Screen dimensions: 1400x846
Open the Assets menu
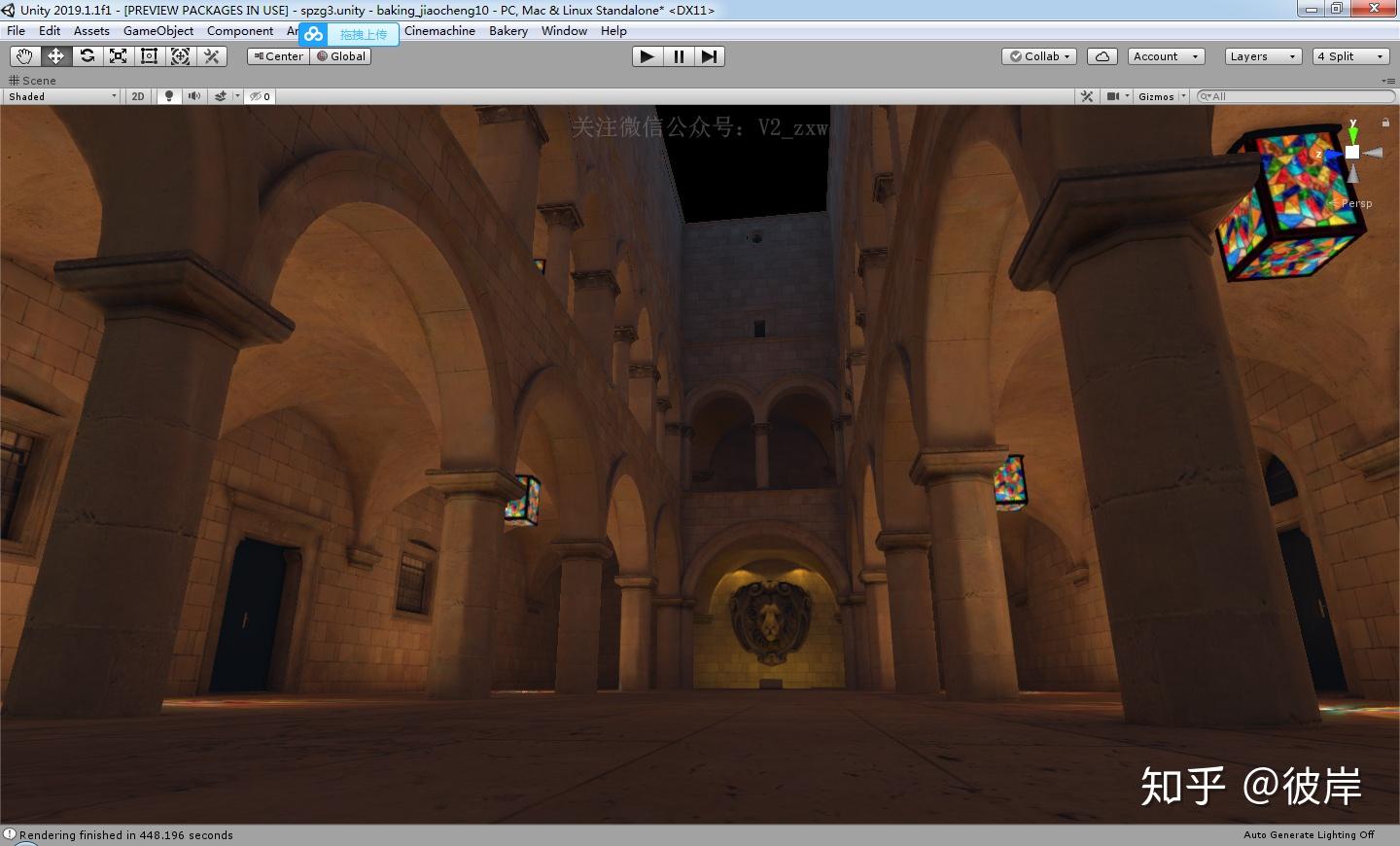(91, 31)
